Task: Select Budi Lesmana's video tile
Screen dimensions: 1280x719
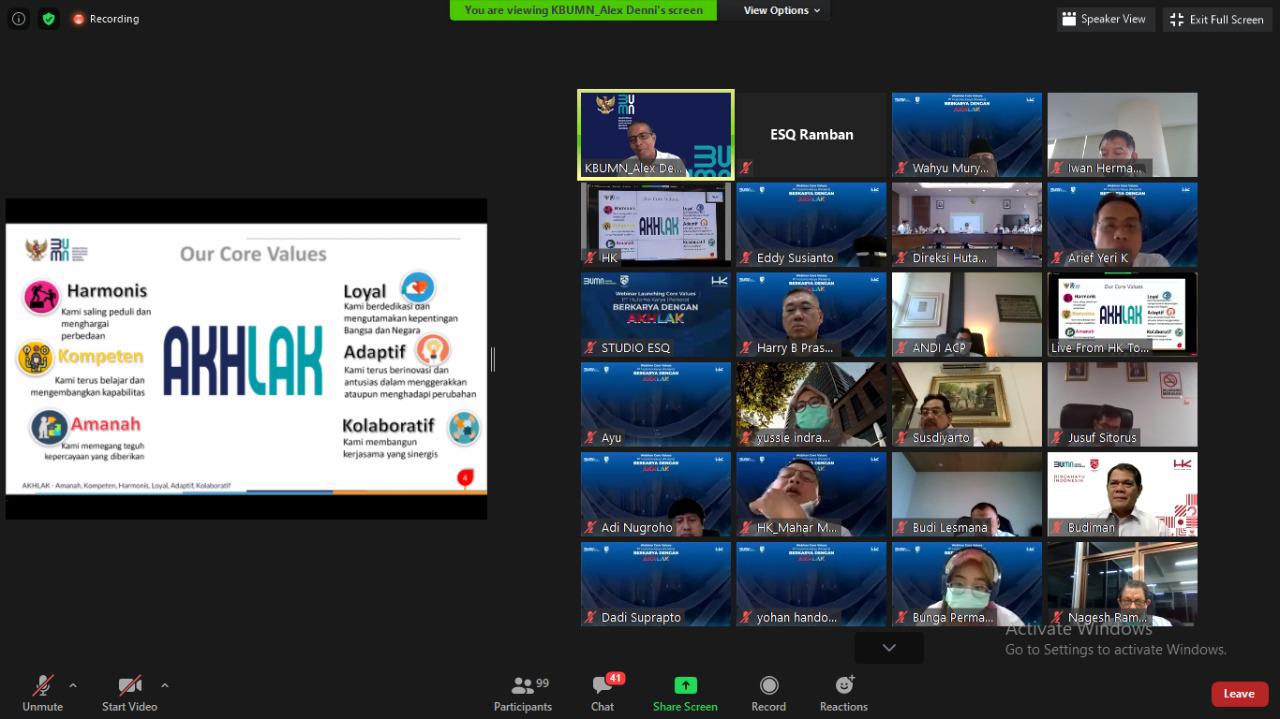Action: point(967,495)
